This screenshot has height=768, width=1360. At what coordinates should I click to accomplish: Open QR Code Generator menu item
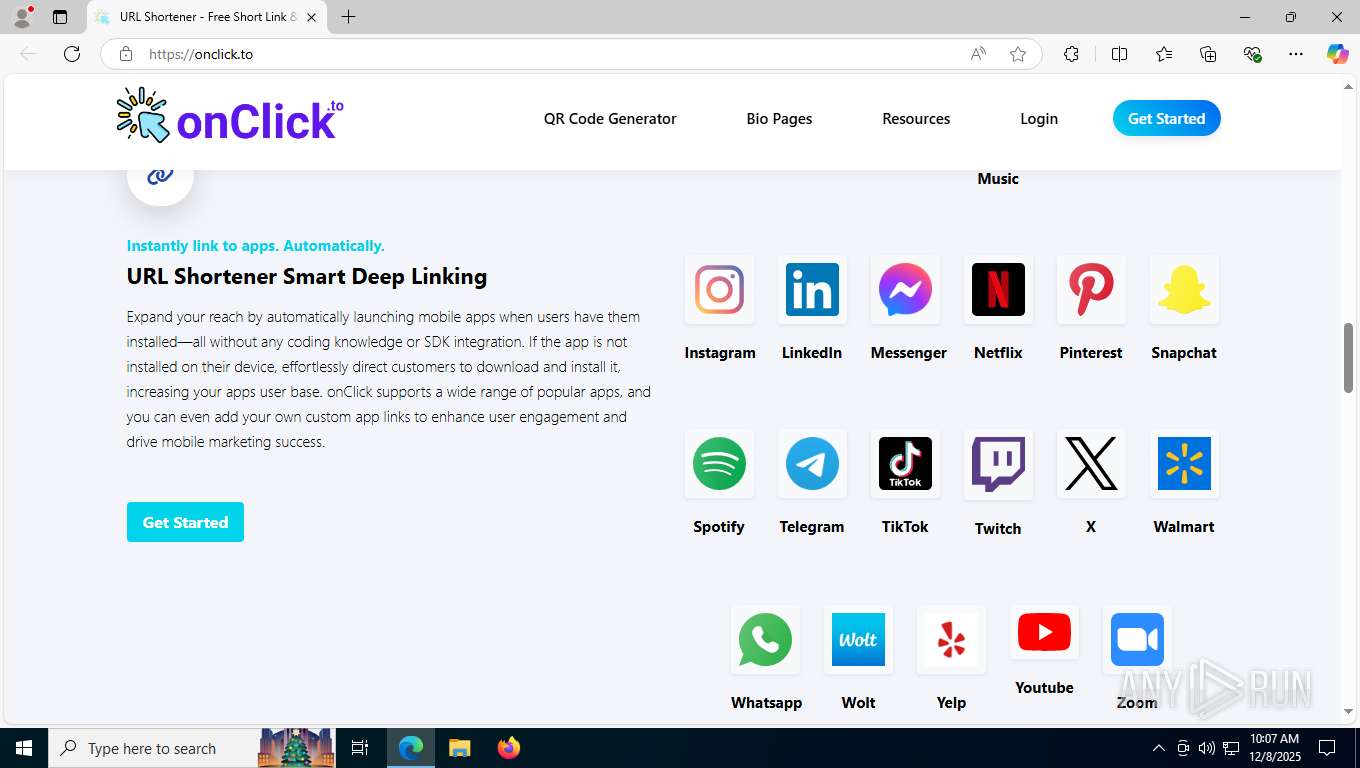tap(610, 118)
